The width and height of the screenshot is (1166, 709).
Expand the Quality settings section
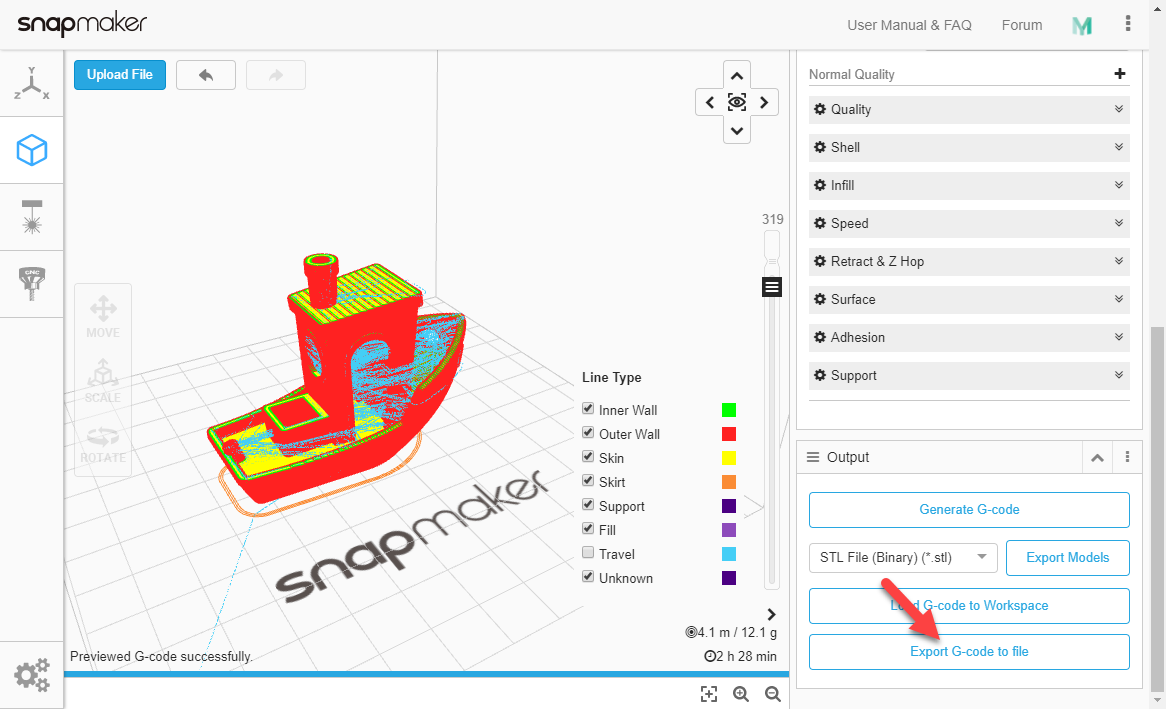tap(969, 109)
